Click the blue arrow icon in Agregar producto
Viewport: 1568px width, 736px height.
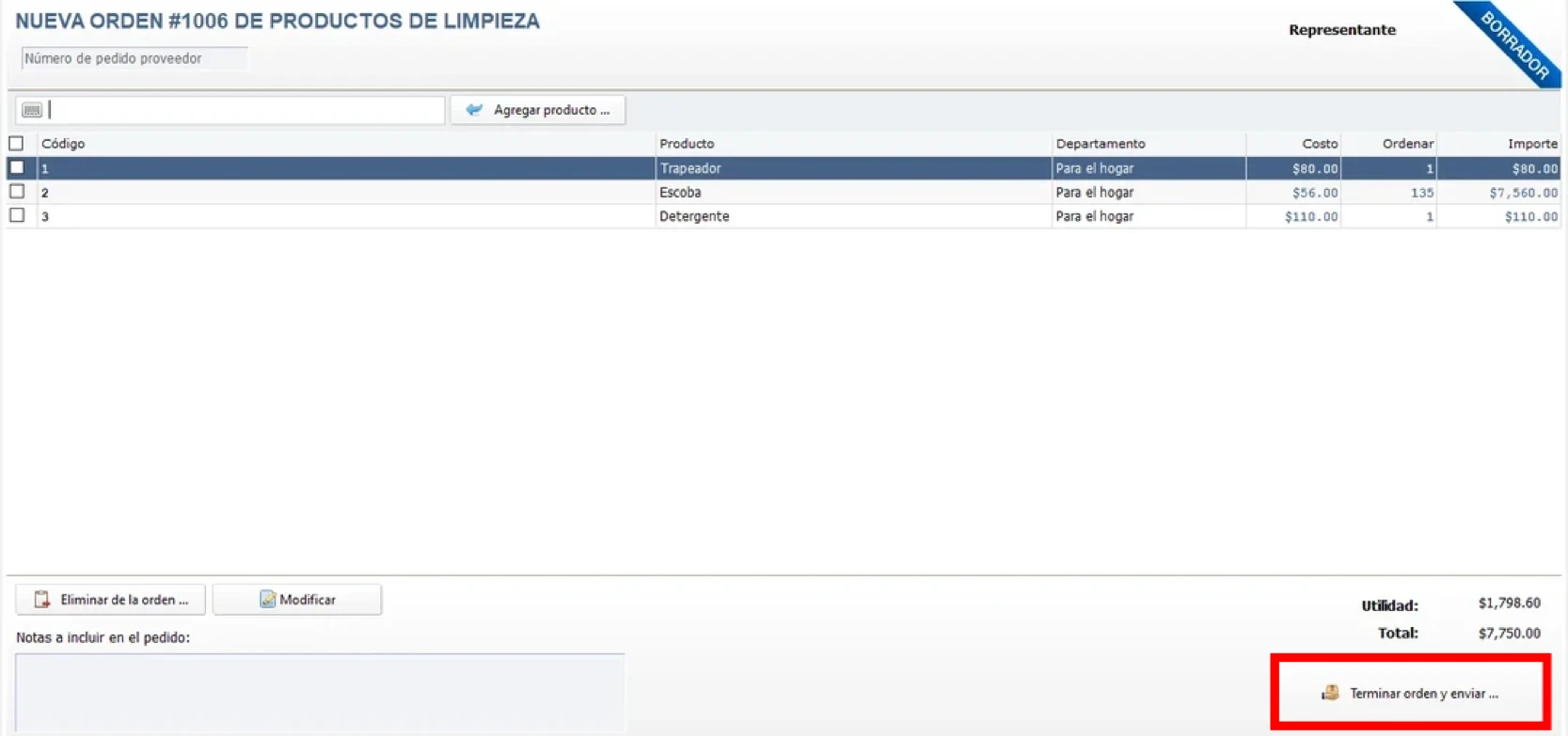(474, 110)
